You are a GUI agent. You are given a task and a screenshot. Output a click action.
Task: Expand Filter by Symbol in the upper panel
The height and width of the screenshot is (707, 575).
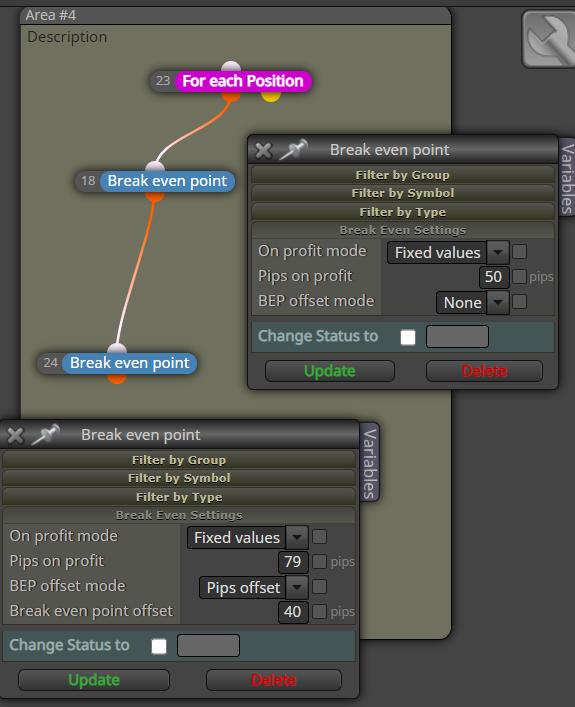pyautogui.click(x=403, y=193)
